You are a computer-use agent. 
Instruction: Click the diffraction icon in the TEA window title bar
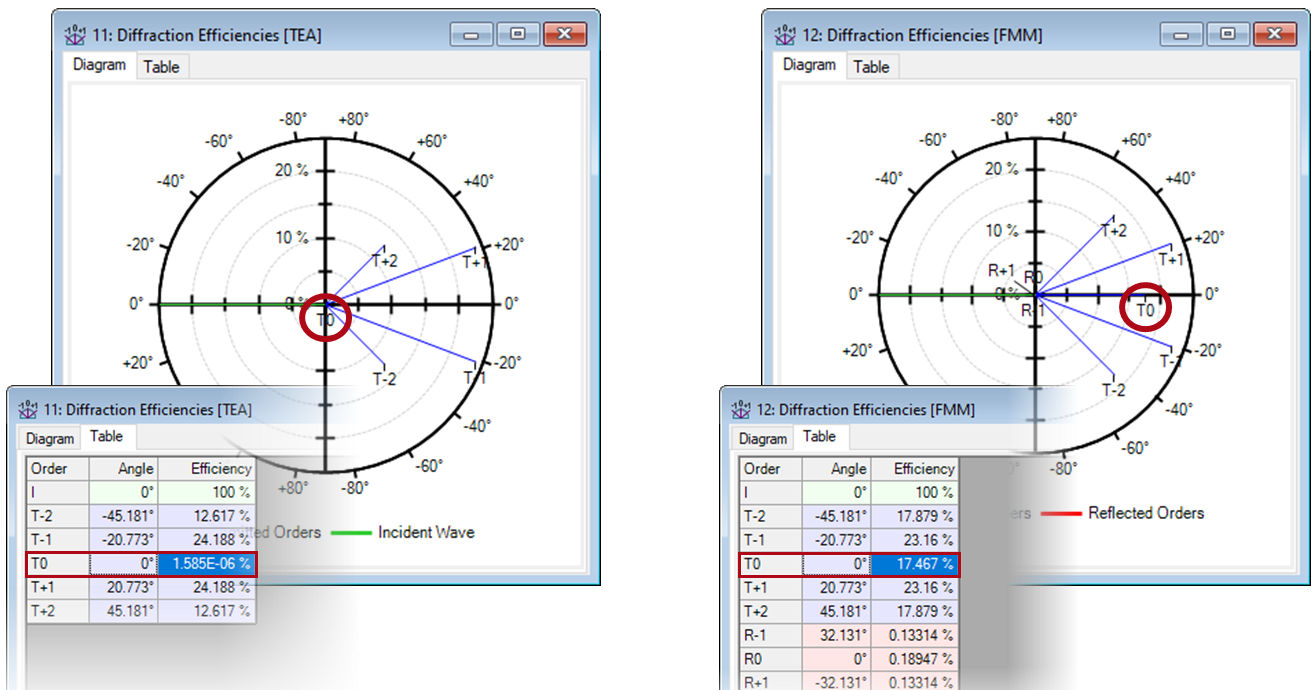point(75,33)
